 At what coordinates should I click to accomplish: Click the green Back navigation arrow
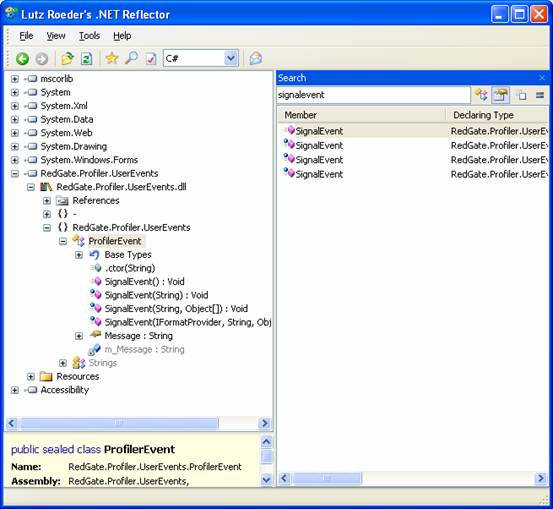click(x=22, y=59)
